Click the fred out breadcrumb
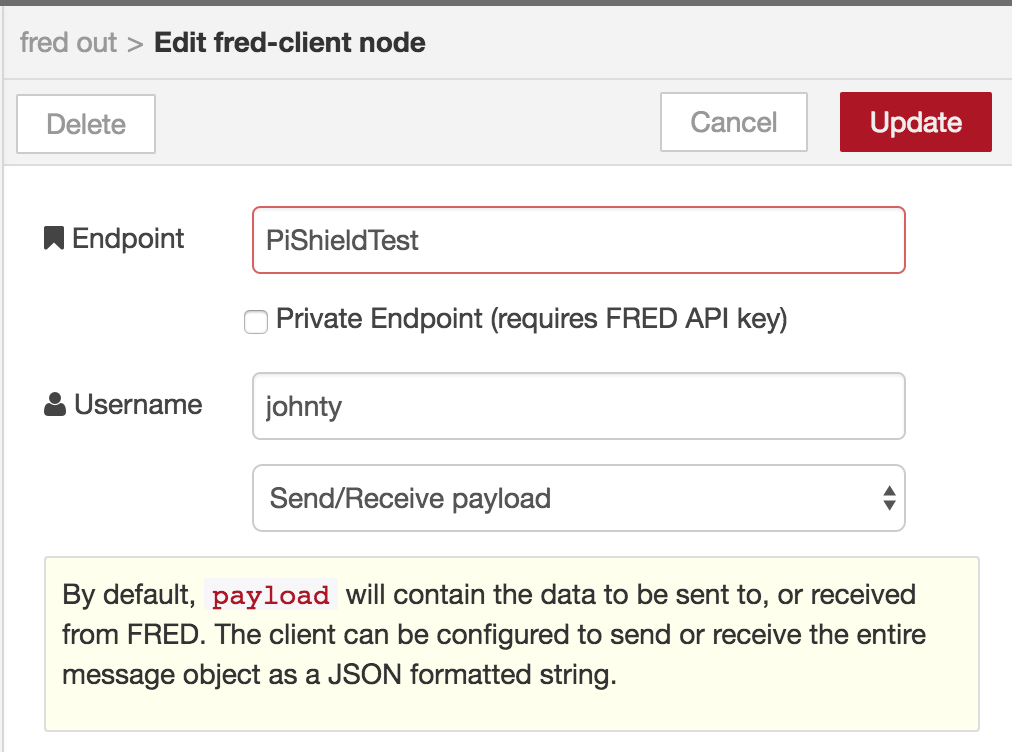Screen dimensions: 1012x752 coord(69,42)
